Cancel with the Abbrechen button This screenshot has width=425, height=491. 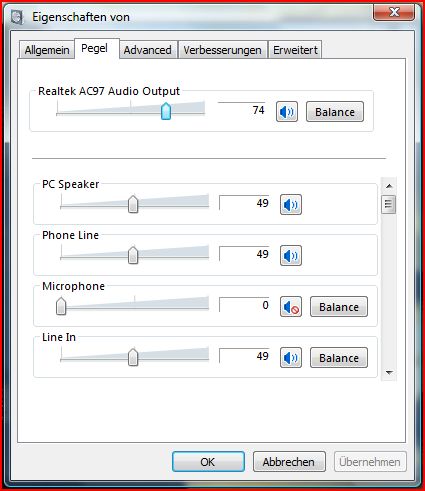coord(289,462)
